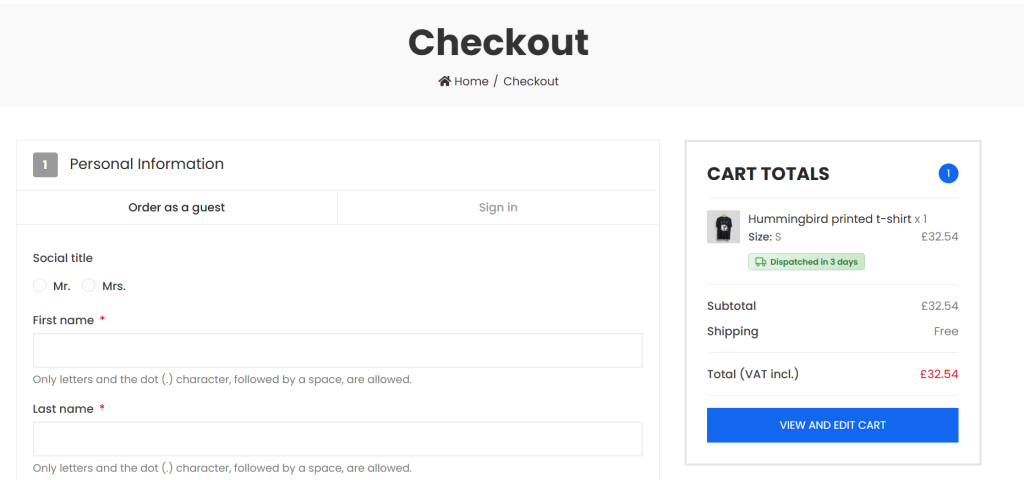Image resolution: width=1024 pixels, height=480 pixels.
Task: Click the Cart Totals heading
Action: pos(768,174)
